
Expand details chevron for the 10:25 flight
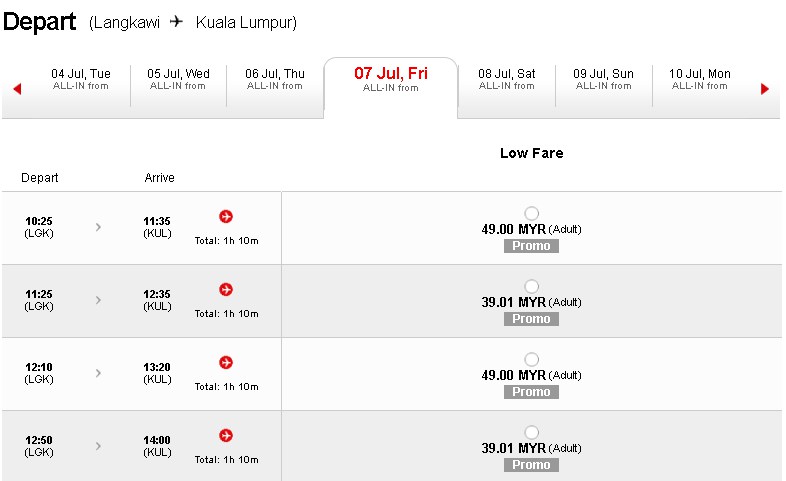tap(98, 227)
